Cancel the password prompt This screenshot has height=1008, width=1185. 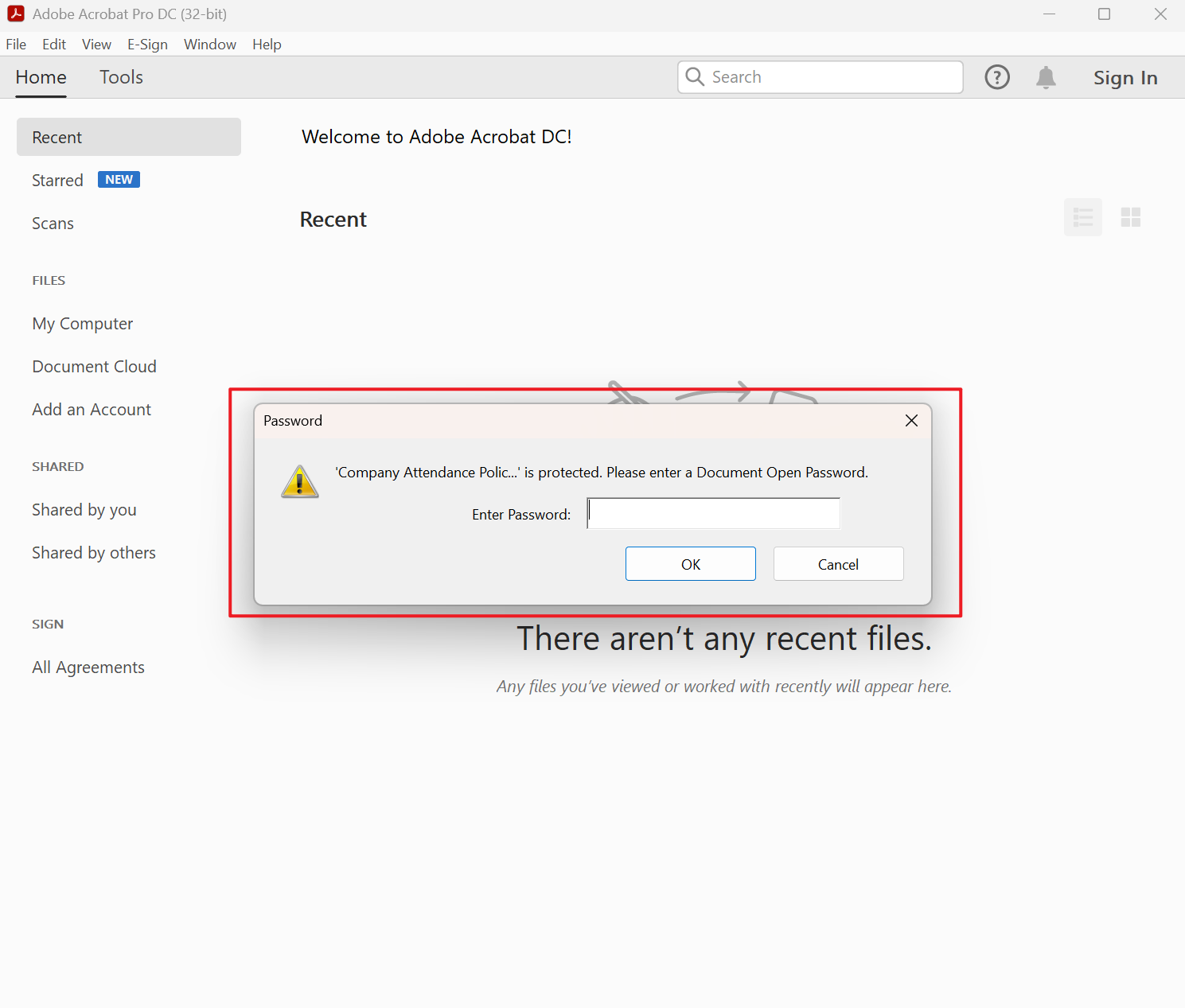[839, 564]
